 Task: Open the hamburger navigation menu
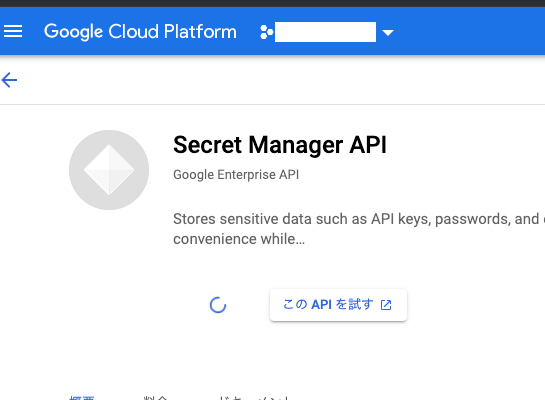point(13,31)
